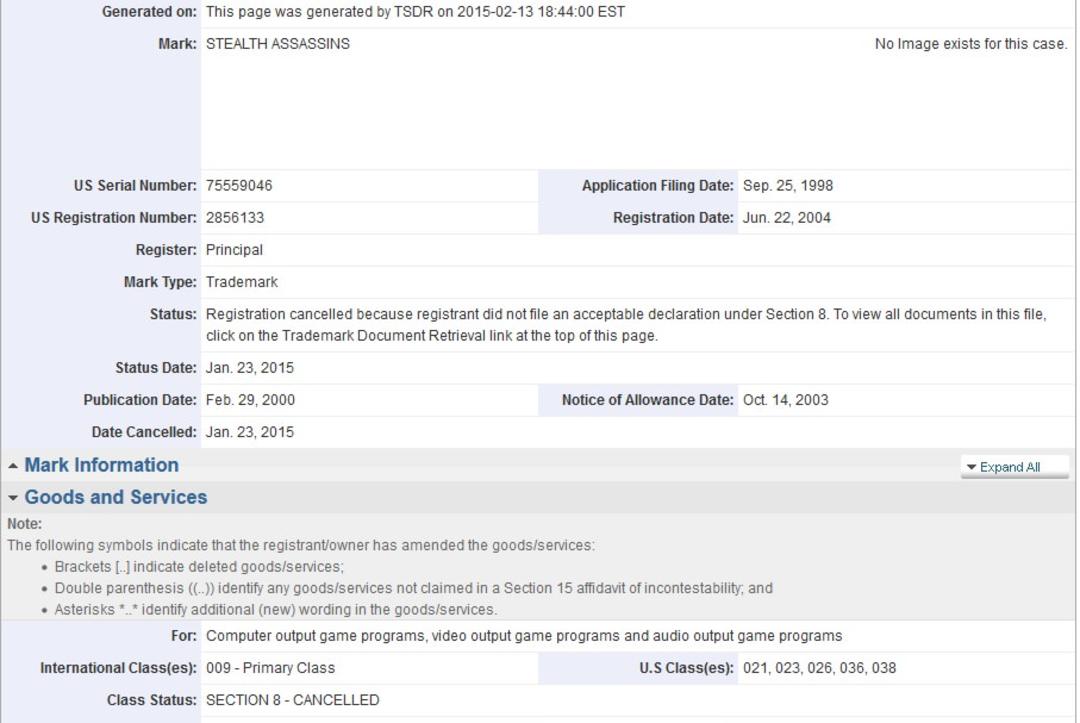Open the Goods and Services heading link
Viewport: 1080px width, 723px height.
coord(116,497)
